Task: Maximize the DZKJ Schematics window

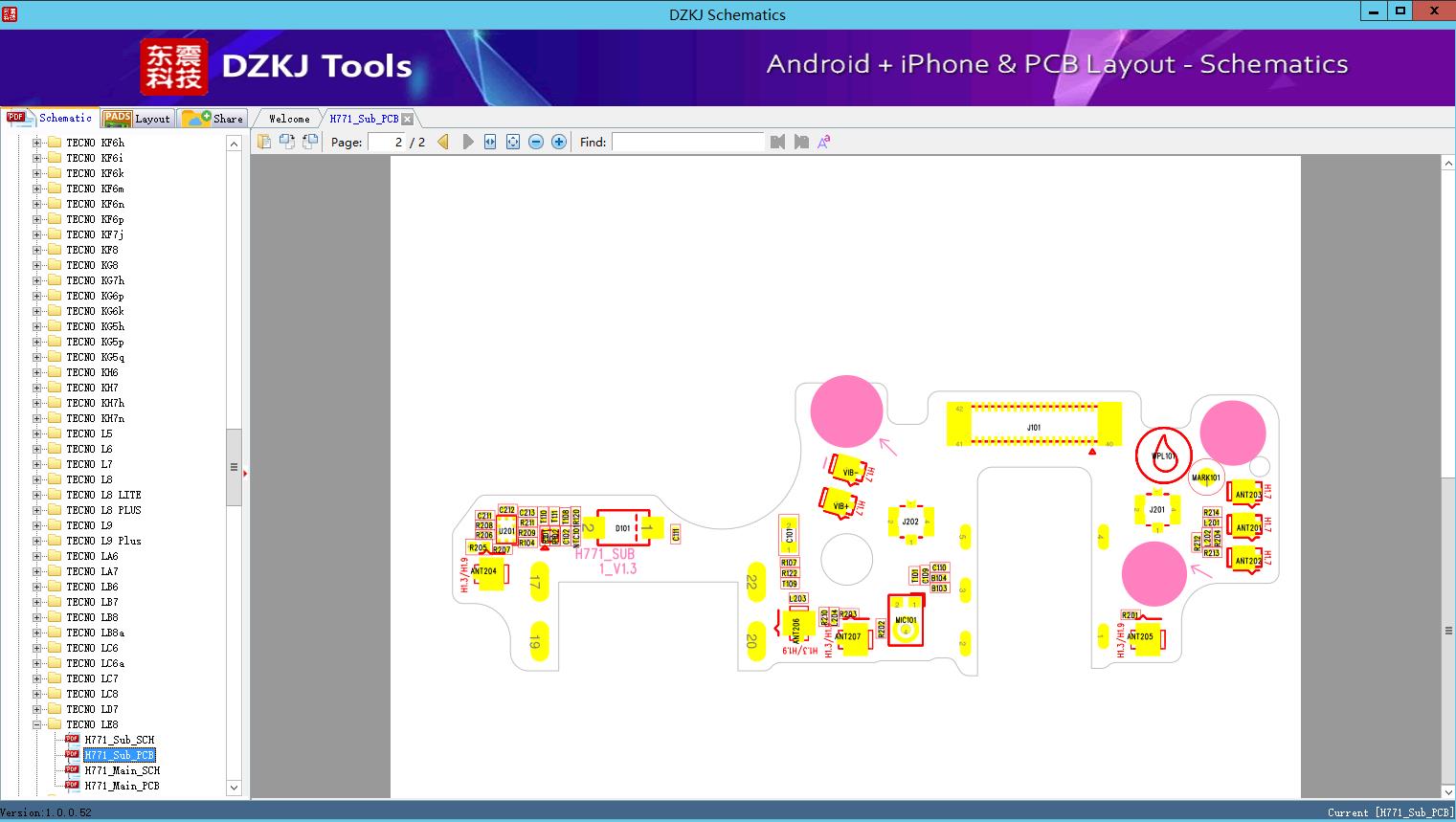Action: (x=1400, y=11)
